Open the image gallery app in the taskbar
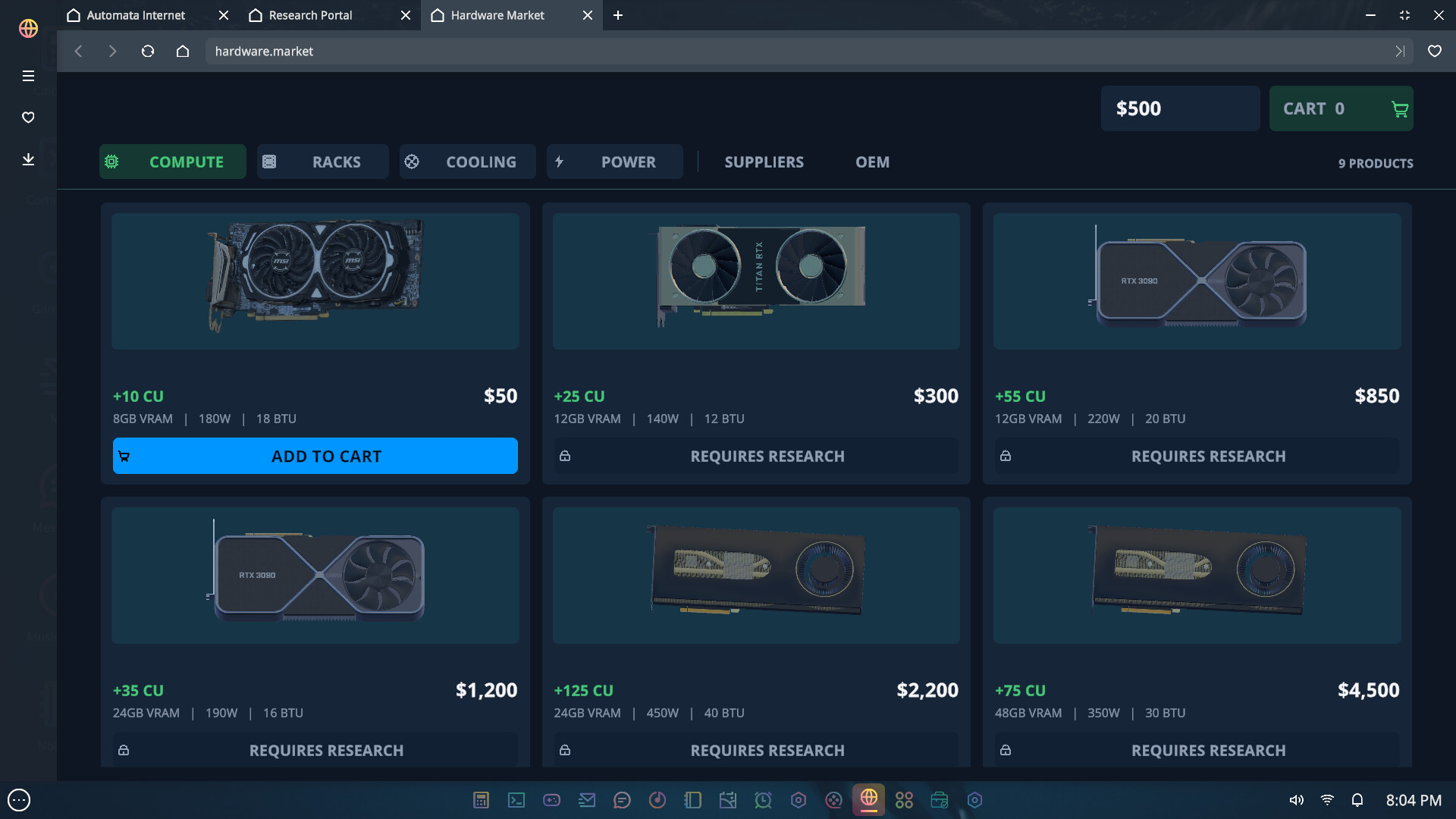This screenshot has height=819, width=1456. pyautogui.click(x=728, y=800)
